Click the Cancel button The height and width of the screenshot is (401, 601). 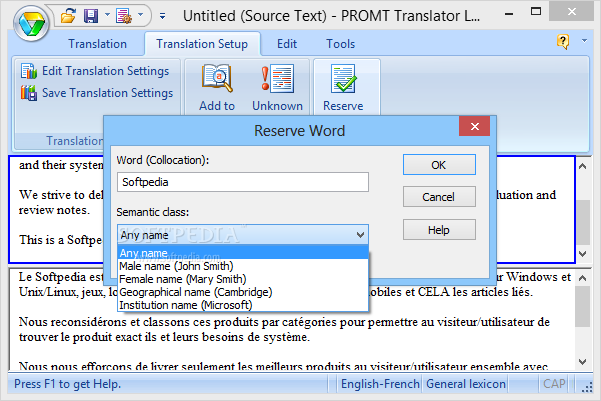pyautogui.click(x=439, y=197)
